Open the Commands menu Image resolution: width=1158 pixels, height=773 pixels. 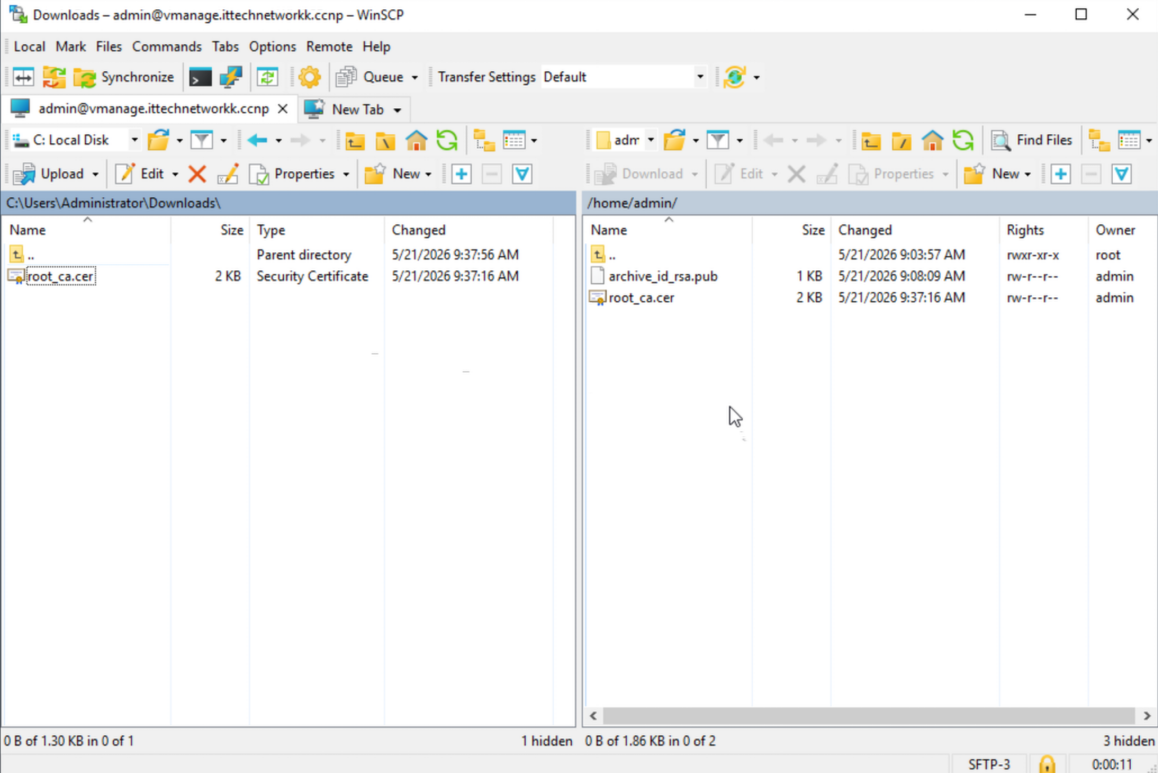(166, 47)
